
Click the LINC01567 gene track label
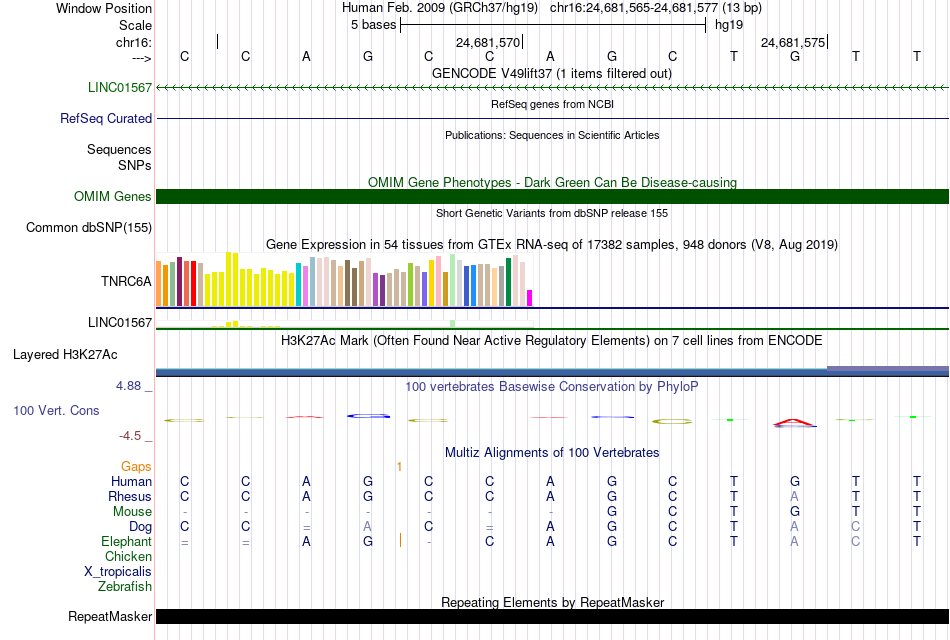[x=119, y=87]
